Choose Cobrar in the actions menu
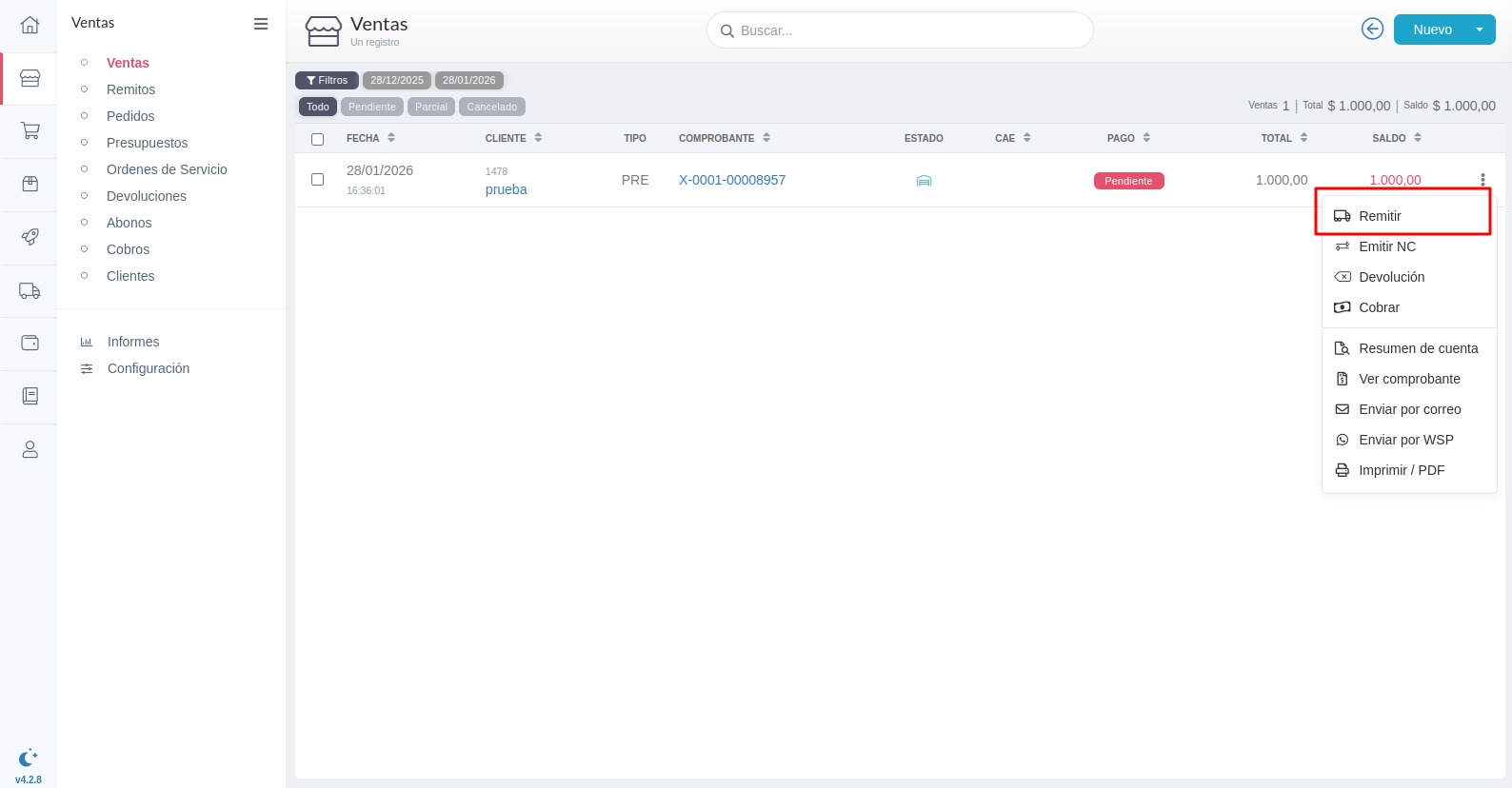This screenshot has width=1512, height=788. [1379, 307]
